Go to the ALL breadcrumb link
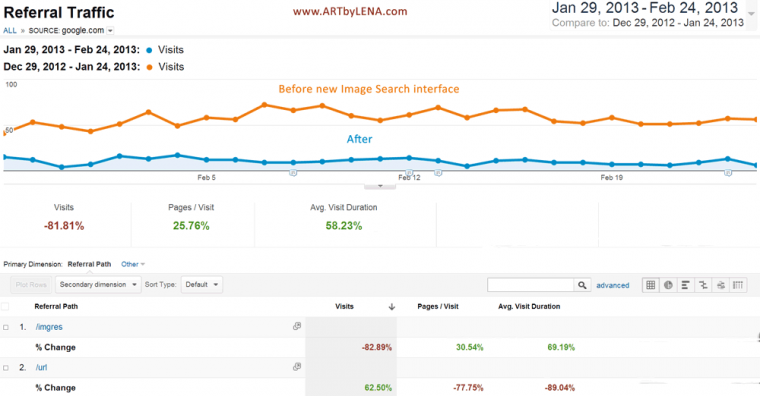This screenshot has width=760, height=396. click(x=10, y=31)
